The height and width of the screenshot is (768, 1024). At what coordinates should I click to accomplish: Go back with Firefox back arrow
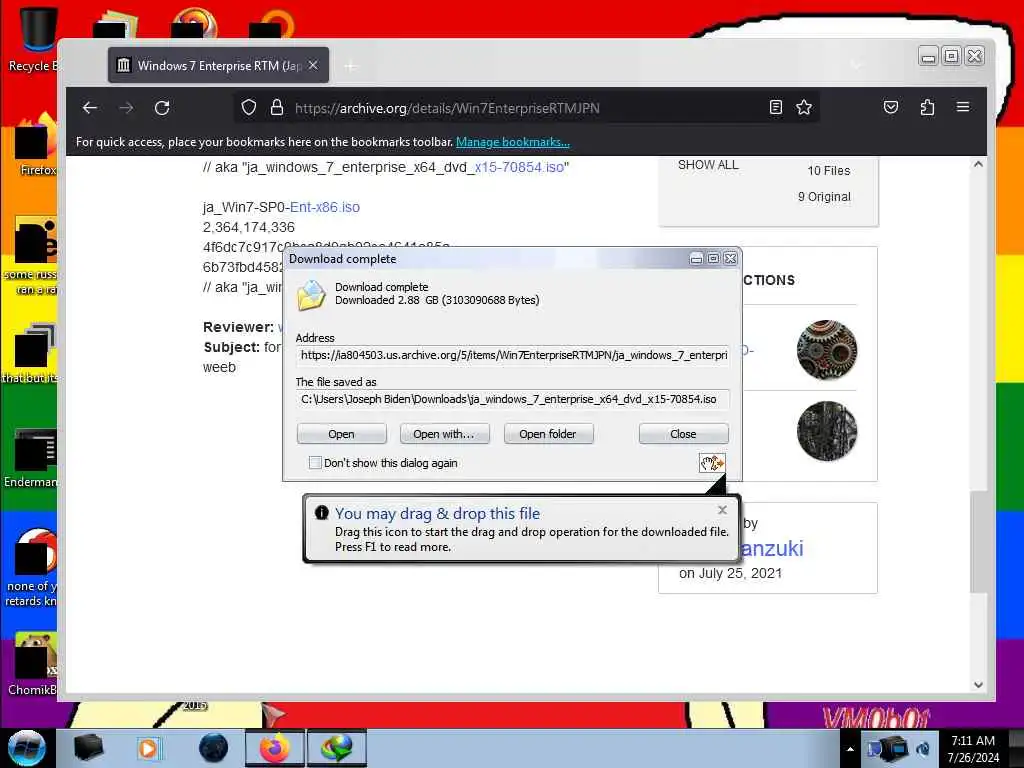pyautogui.click(x=90, y=108)
